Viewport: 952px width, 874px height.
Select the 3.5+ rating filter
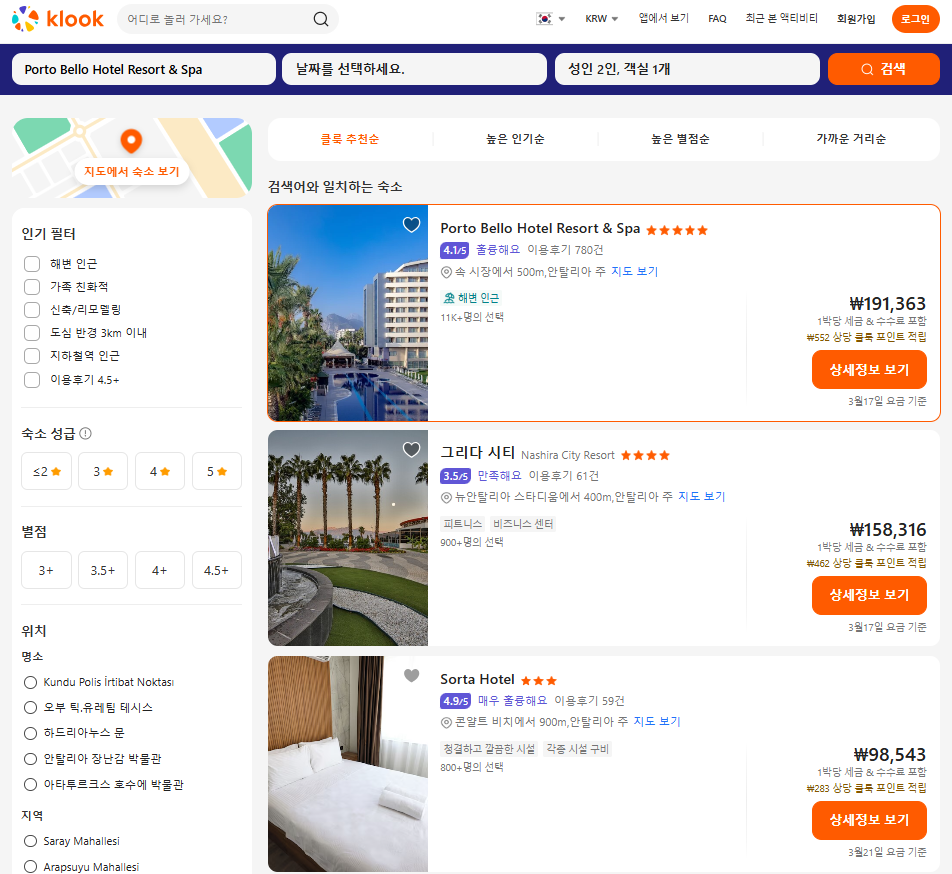tap(103, 570)
